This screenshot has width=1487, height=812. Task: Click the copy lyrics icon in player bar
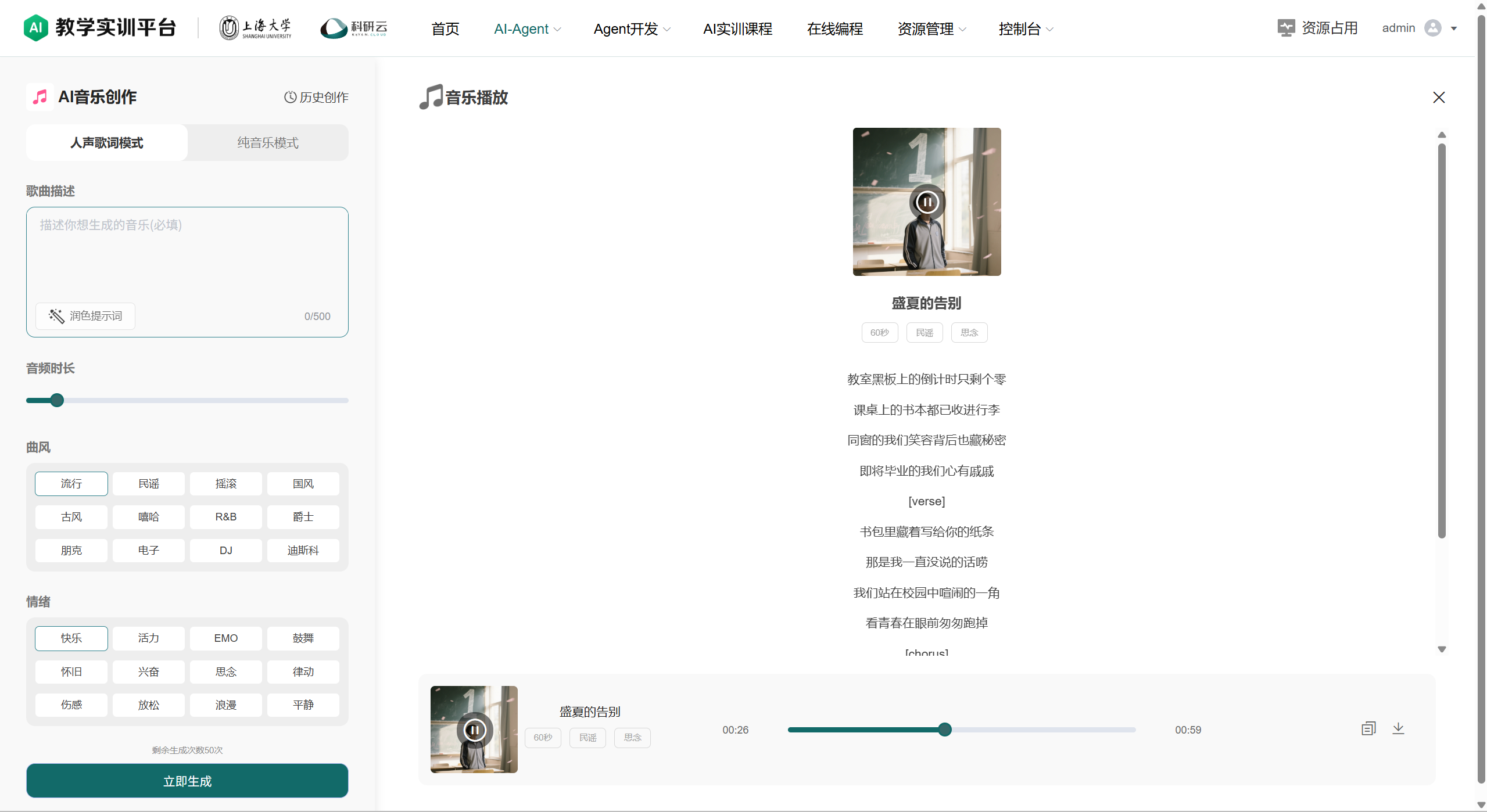tap(1368, 728)
